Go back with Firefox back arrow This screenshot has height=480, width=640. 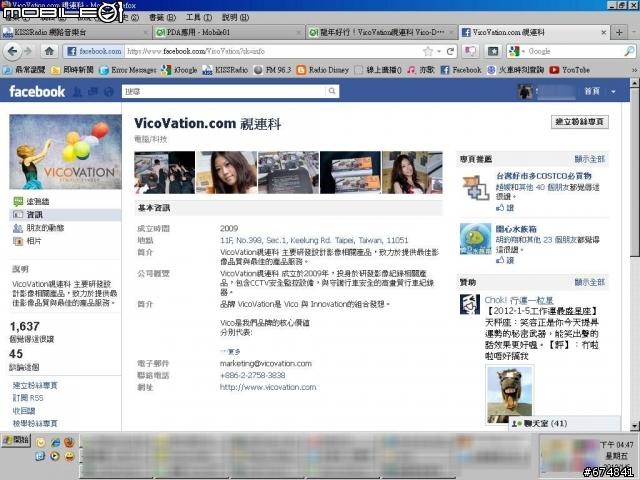(13, 51)
